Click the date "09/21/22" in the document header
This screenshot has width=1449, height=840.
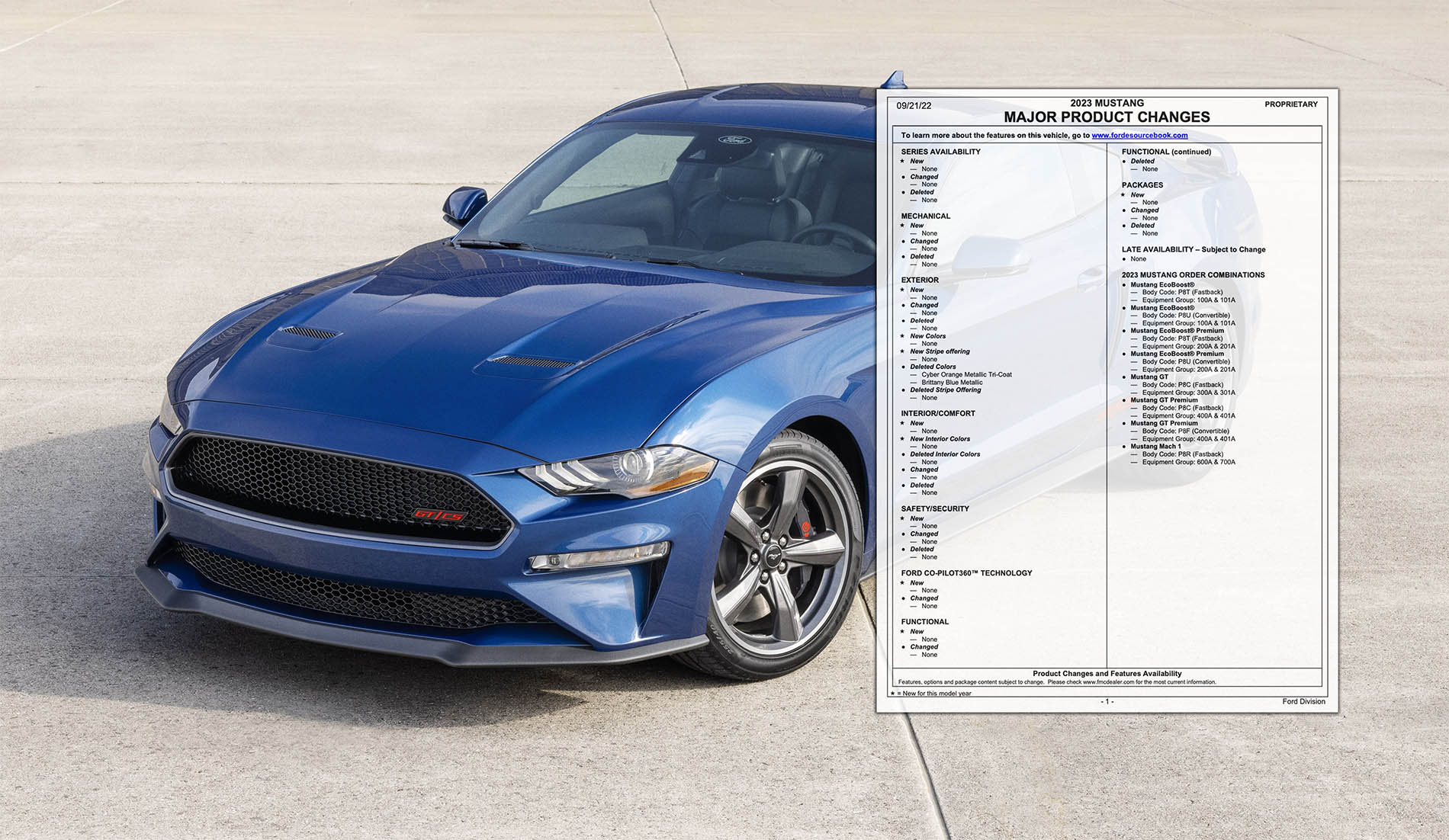pyautogui.click(x=914, y=106)
